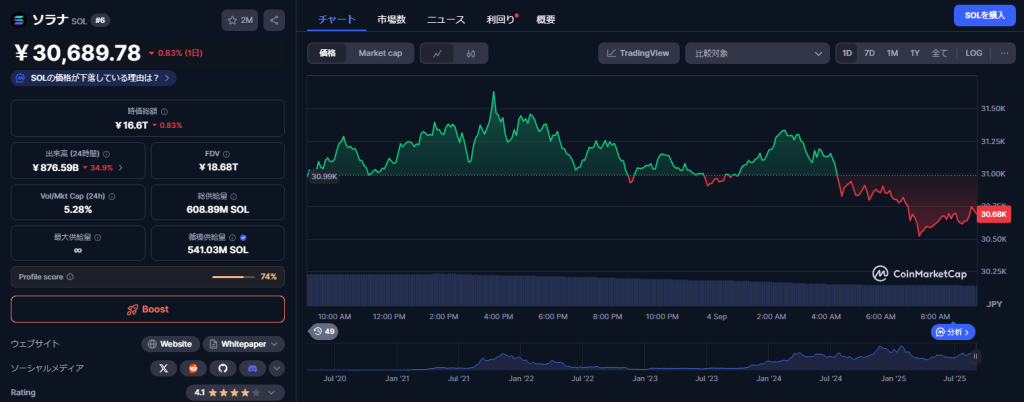Viewport: 1024px width, 402px height.
Task: Click the range navigator mini chart
Action: pyautogui.click(x=643, y=356)
